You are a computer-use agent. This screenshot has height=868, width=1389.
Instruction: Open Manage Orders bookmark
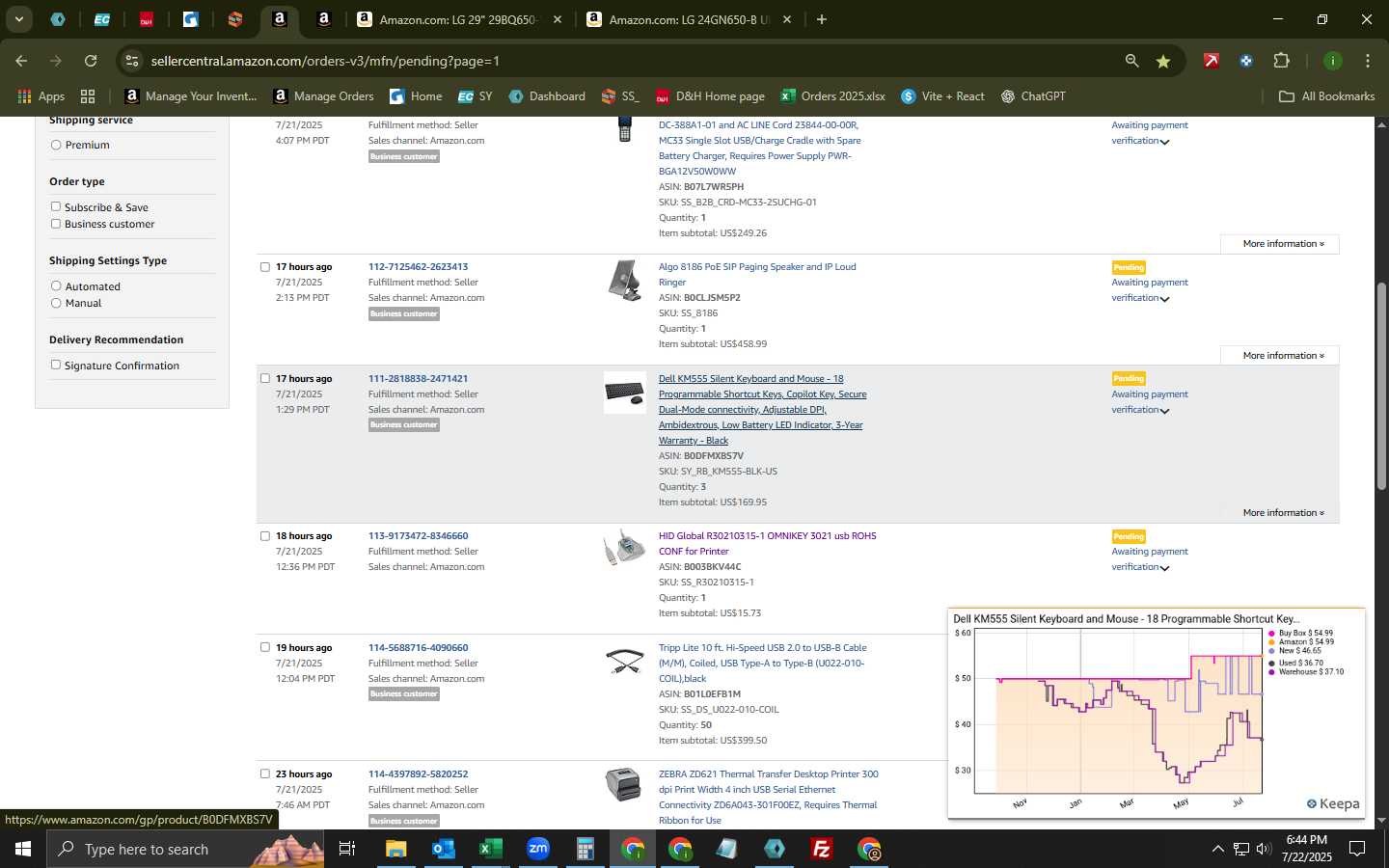[x=323, y=96]
